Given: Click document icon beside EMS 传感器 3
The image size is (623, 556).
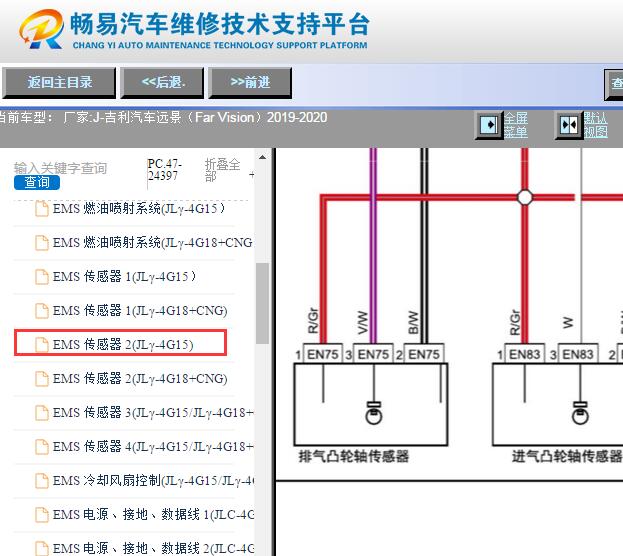Looking at the screenshot, I should click(42, 413).
